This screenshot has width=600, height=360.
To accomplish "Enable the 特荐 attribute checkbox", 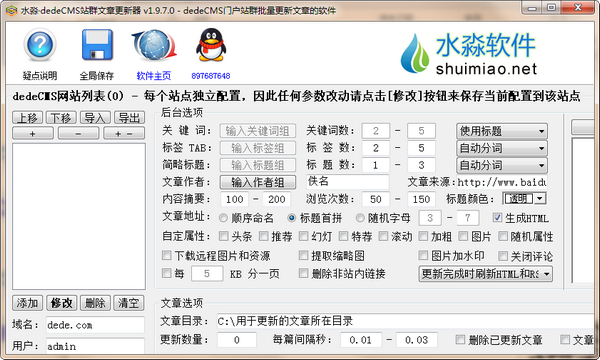I will coord(344,236).
